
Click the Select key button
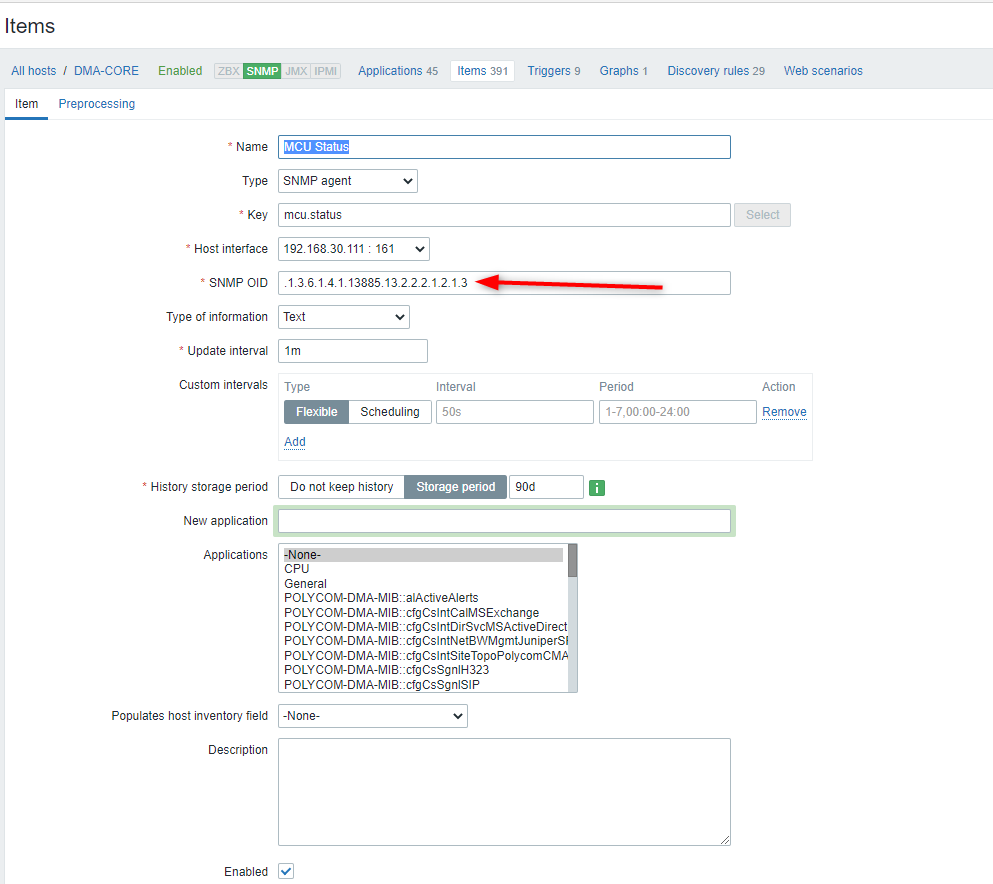click(762, 215)
